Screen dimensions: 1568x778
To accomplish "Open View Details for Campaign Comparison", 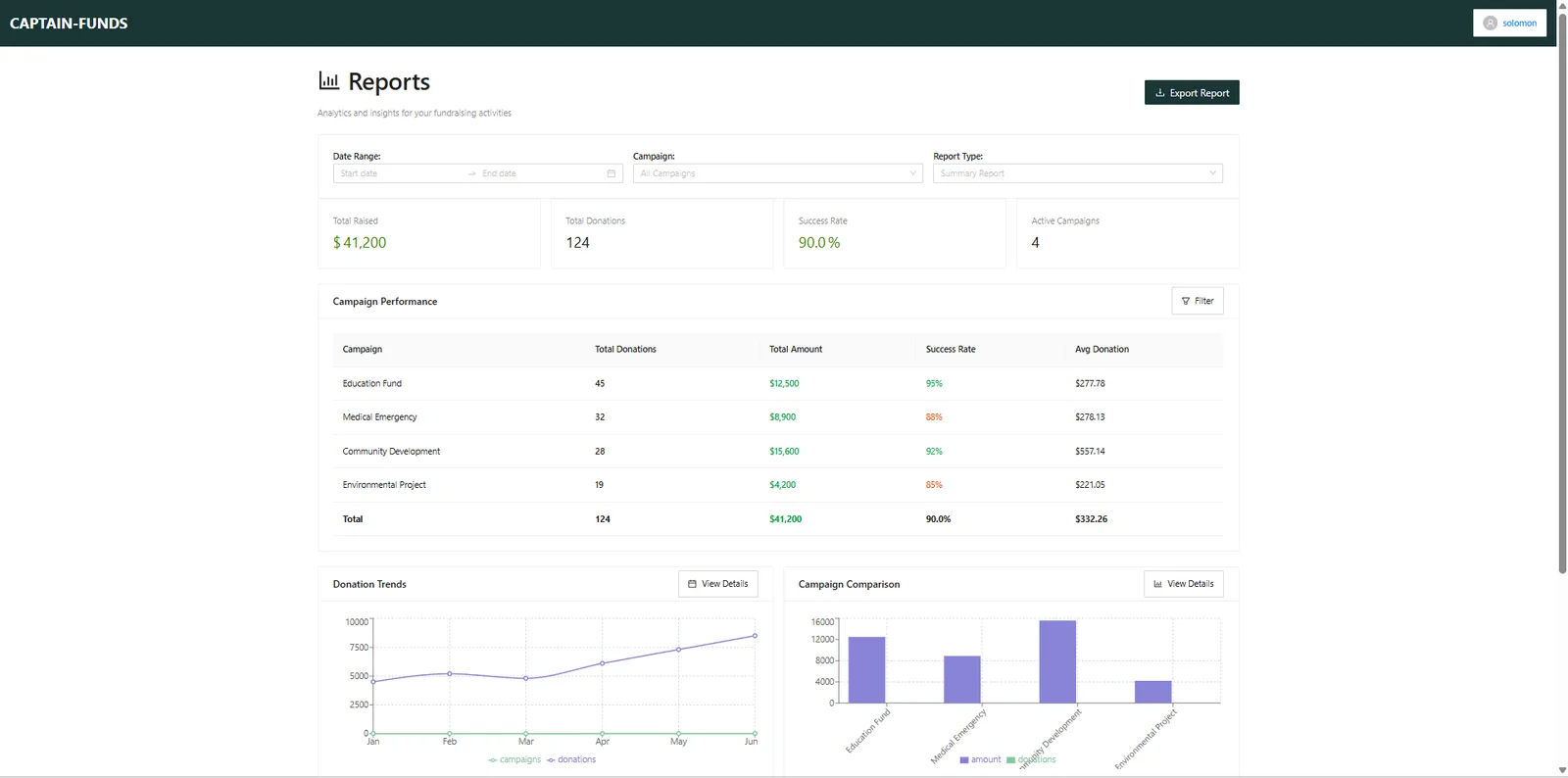I will (1184, 584).
